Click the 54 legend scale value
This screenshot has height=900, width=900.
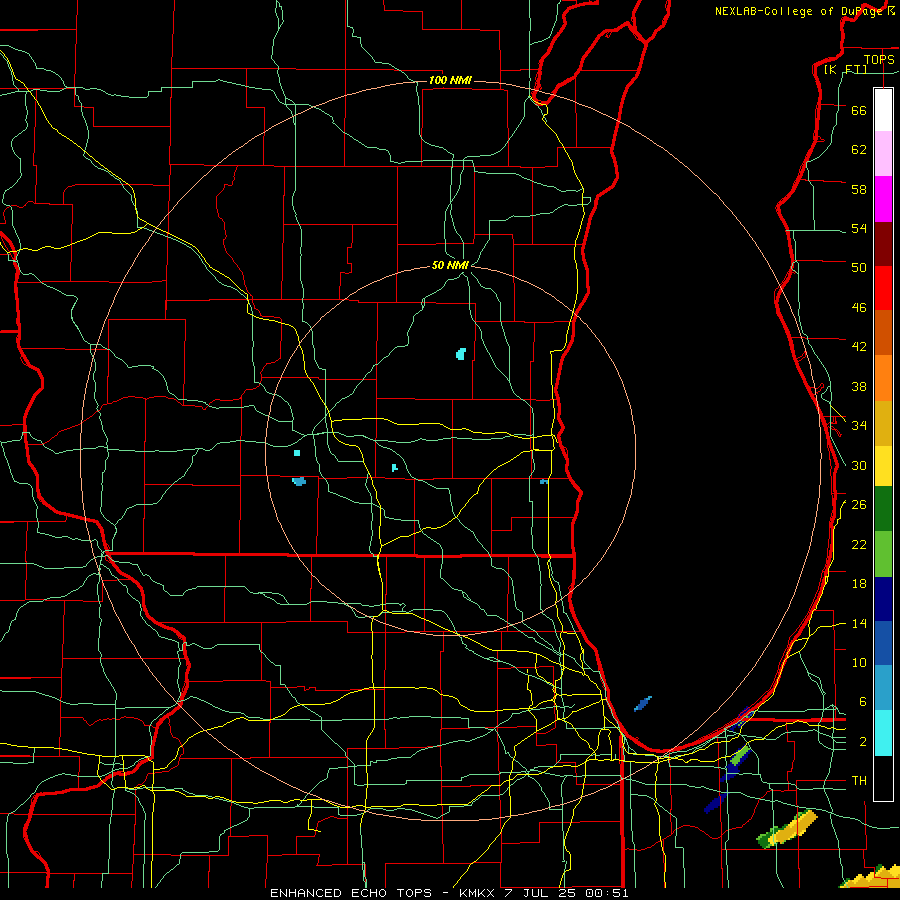point(859,228)
